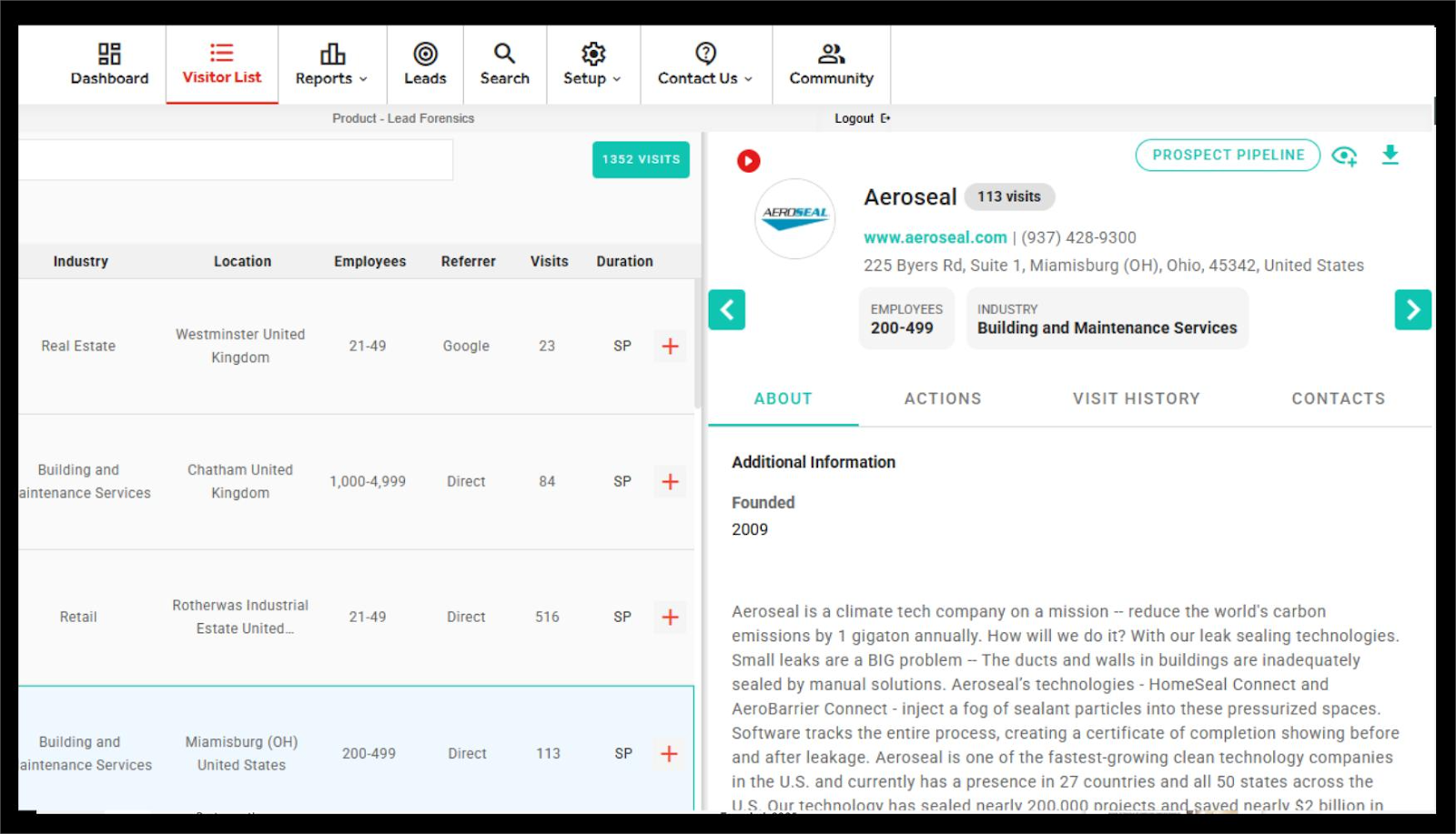Open the Leads section

(x=425, y=65)
